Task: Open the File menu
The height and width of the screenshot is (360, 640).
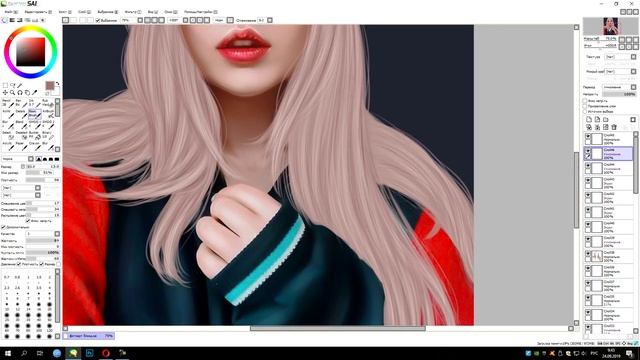Action: [11, 12]
